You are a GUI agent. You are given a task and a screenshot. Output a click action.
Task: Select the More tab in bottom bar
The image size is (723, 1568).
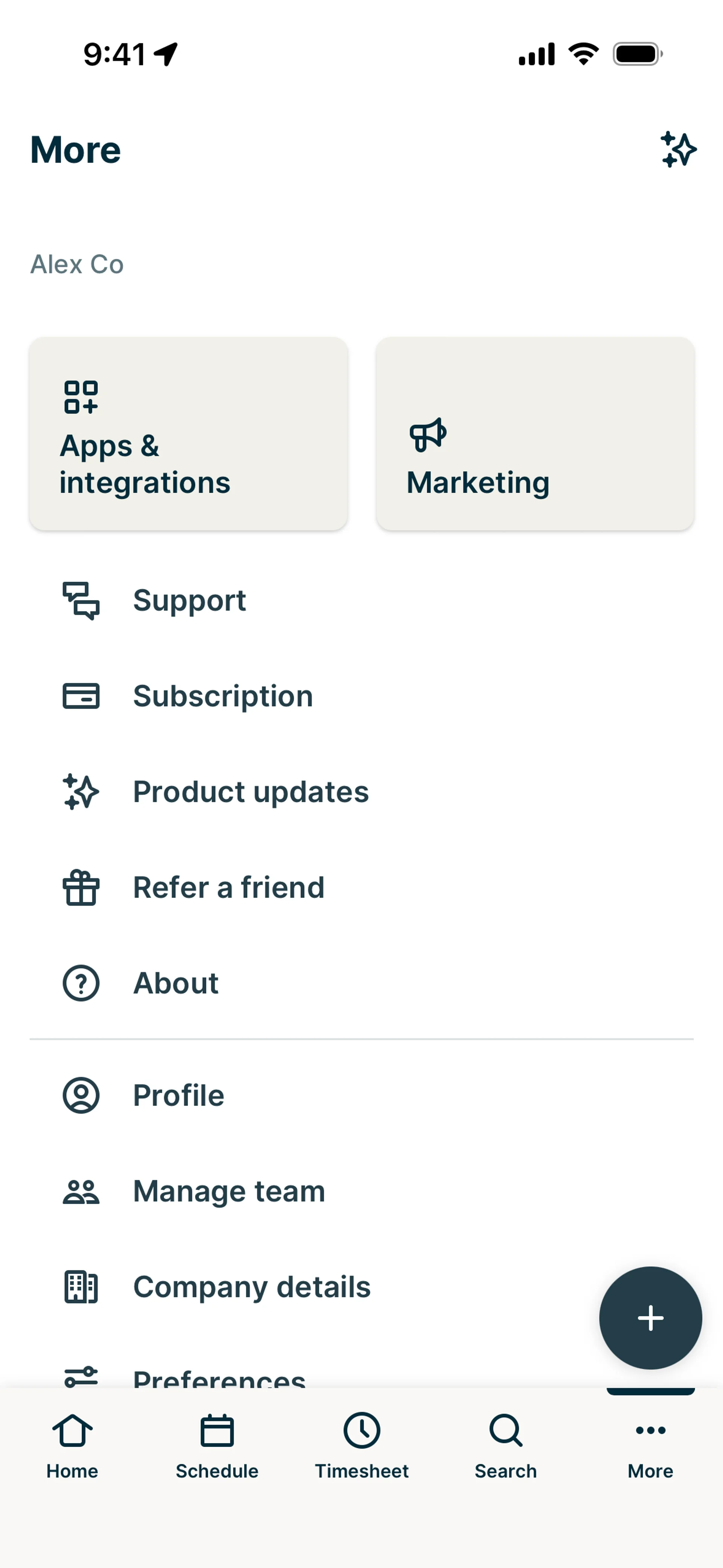(x=650, y=1446)
